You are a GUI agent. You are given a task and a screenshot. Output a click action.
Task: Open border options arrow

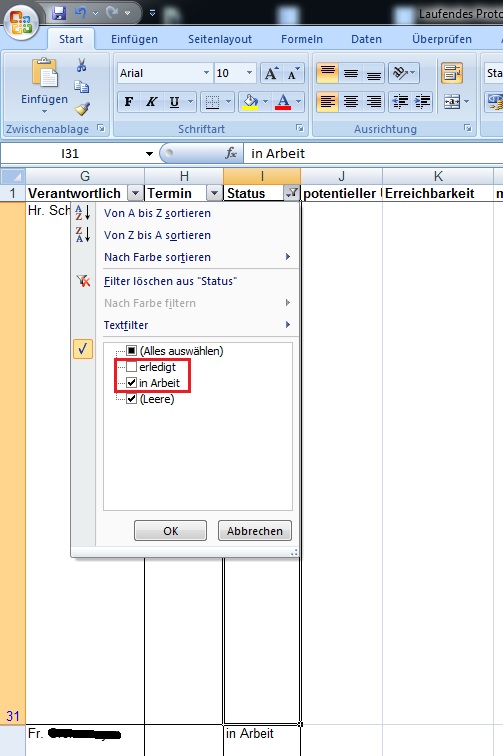pyautogui.click(x=229, y=102)
